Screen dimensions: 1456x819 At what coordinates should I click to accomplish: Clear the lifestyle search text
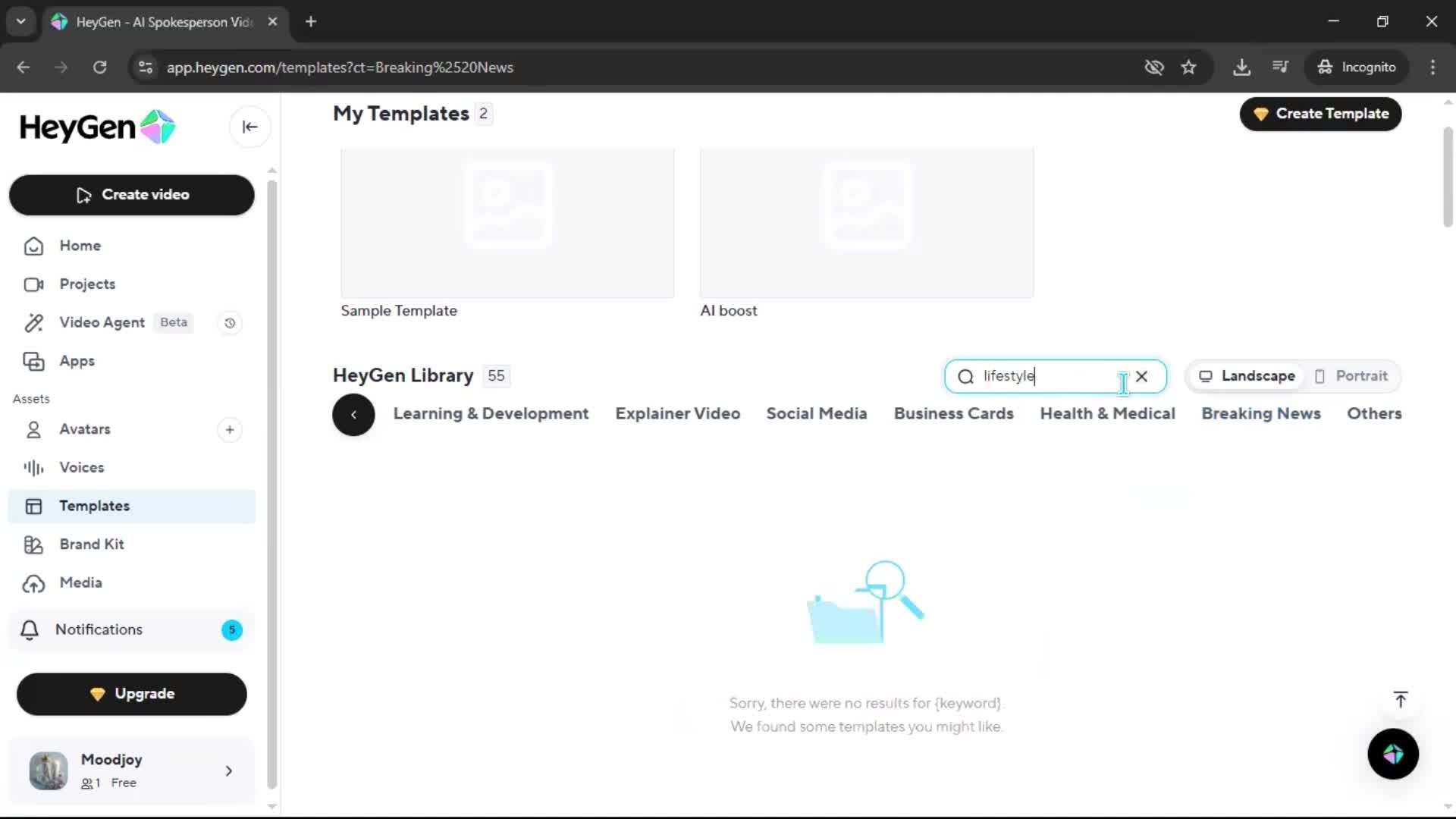click(1141, 376)
